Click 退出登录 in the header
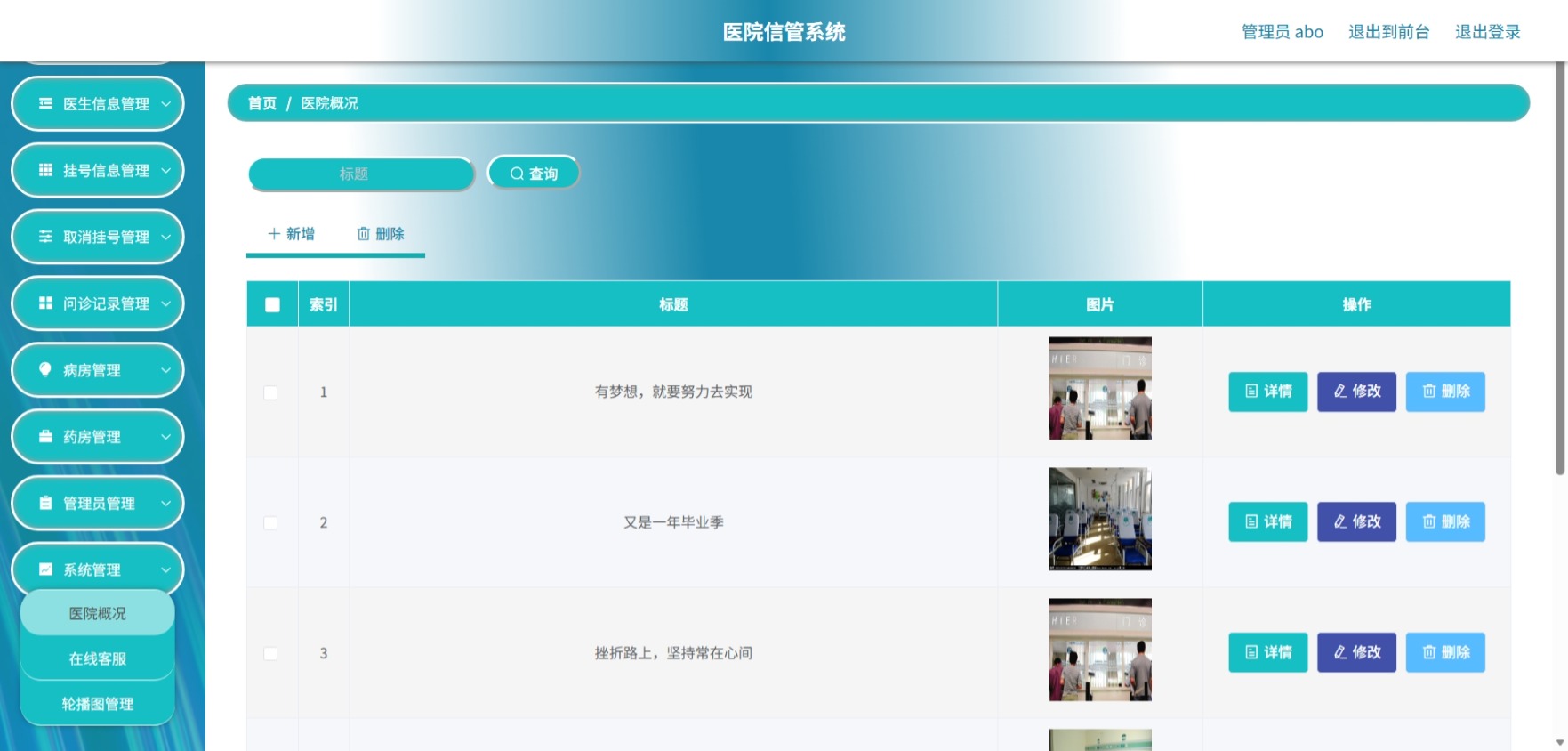The height and width of the screenshot is (751, 1568). [1487, 32]
